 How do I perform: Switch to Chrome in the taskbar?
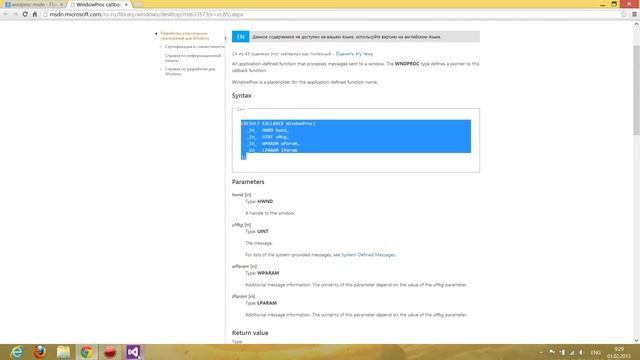[x=87, y=352]
